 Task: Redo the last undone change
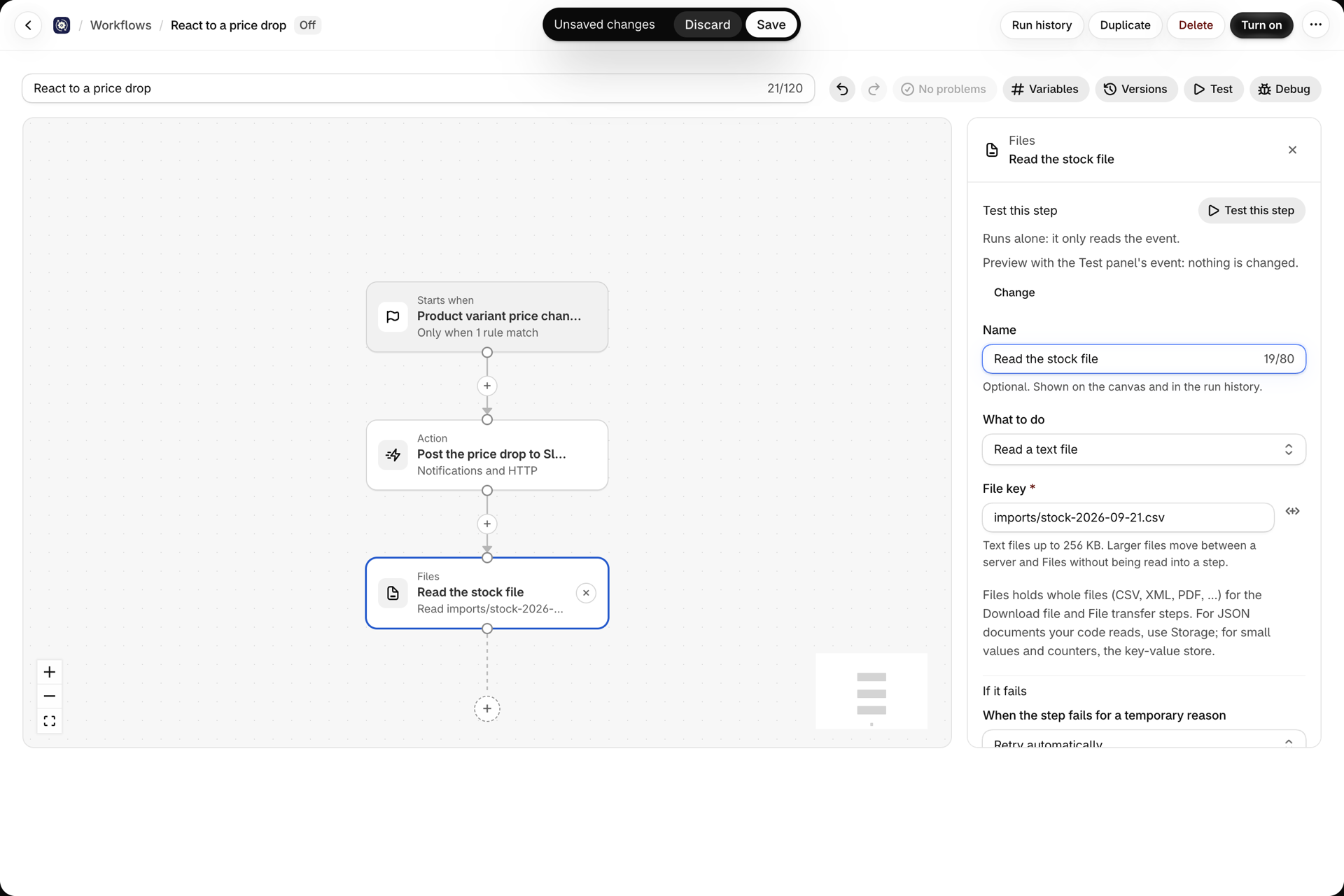click(x=874, y=89)
